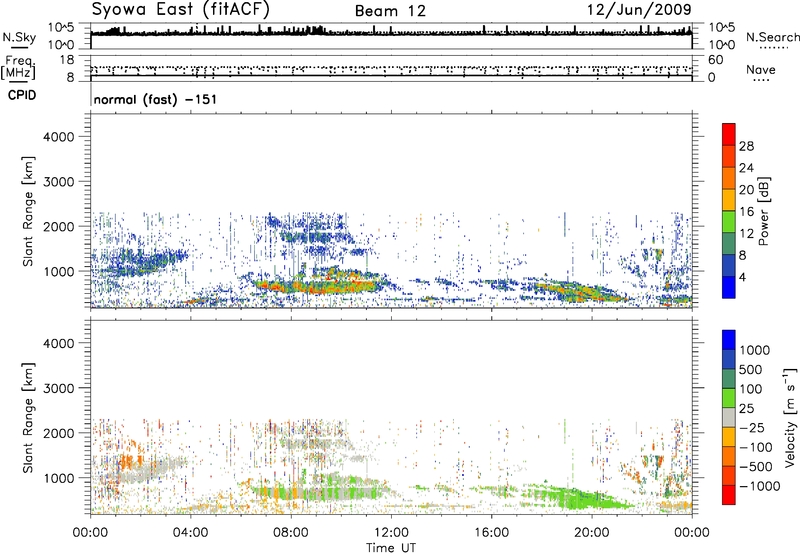The image size is (800, 554).
Task: Click the '3000' tick of the power panel
Action: coord(59,182)
